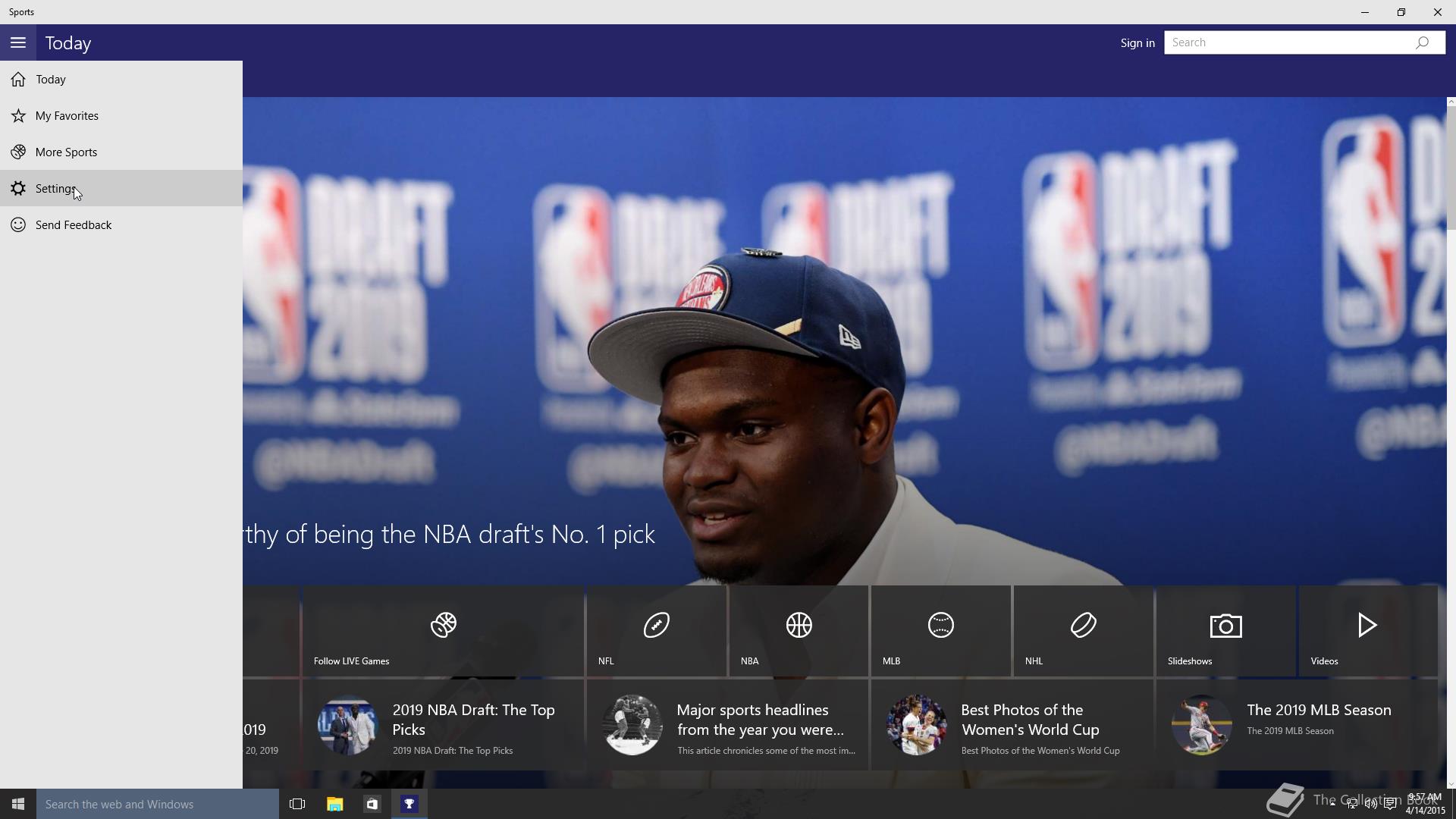Click the network tray icon
The height and width of the screenshot is (819, 1456).
(1352, 805)
